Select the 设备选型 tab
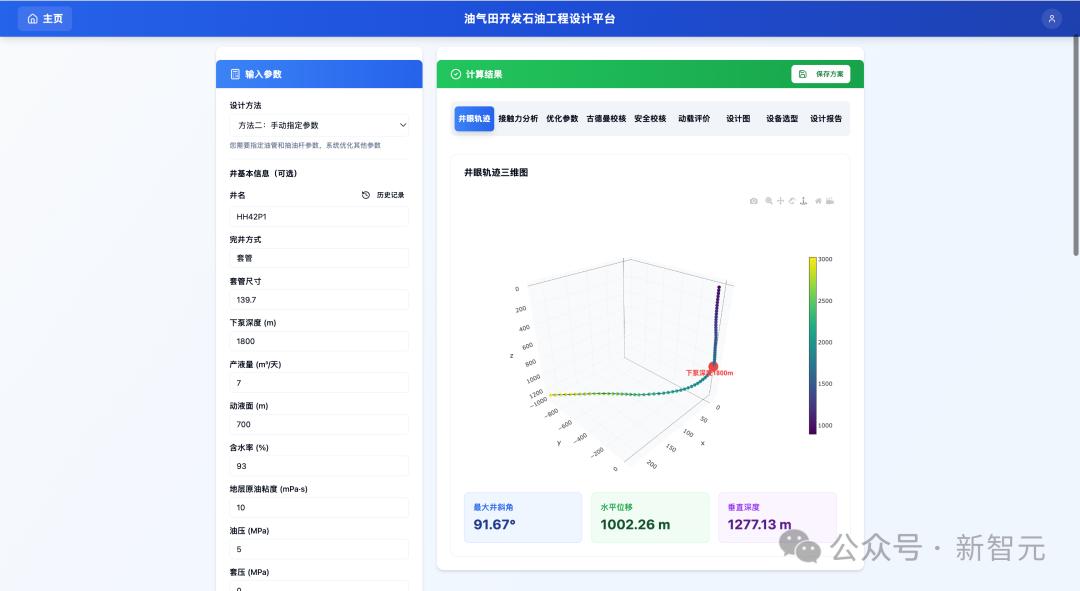This screenshot has width=1080, height=591. (x=782, y=119)
